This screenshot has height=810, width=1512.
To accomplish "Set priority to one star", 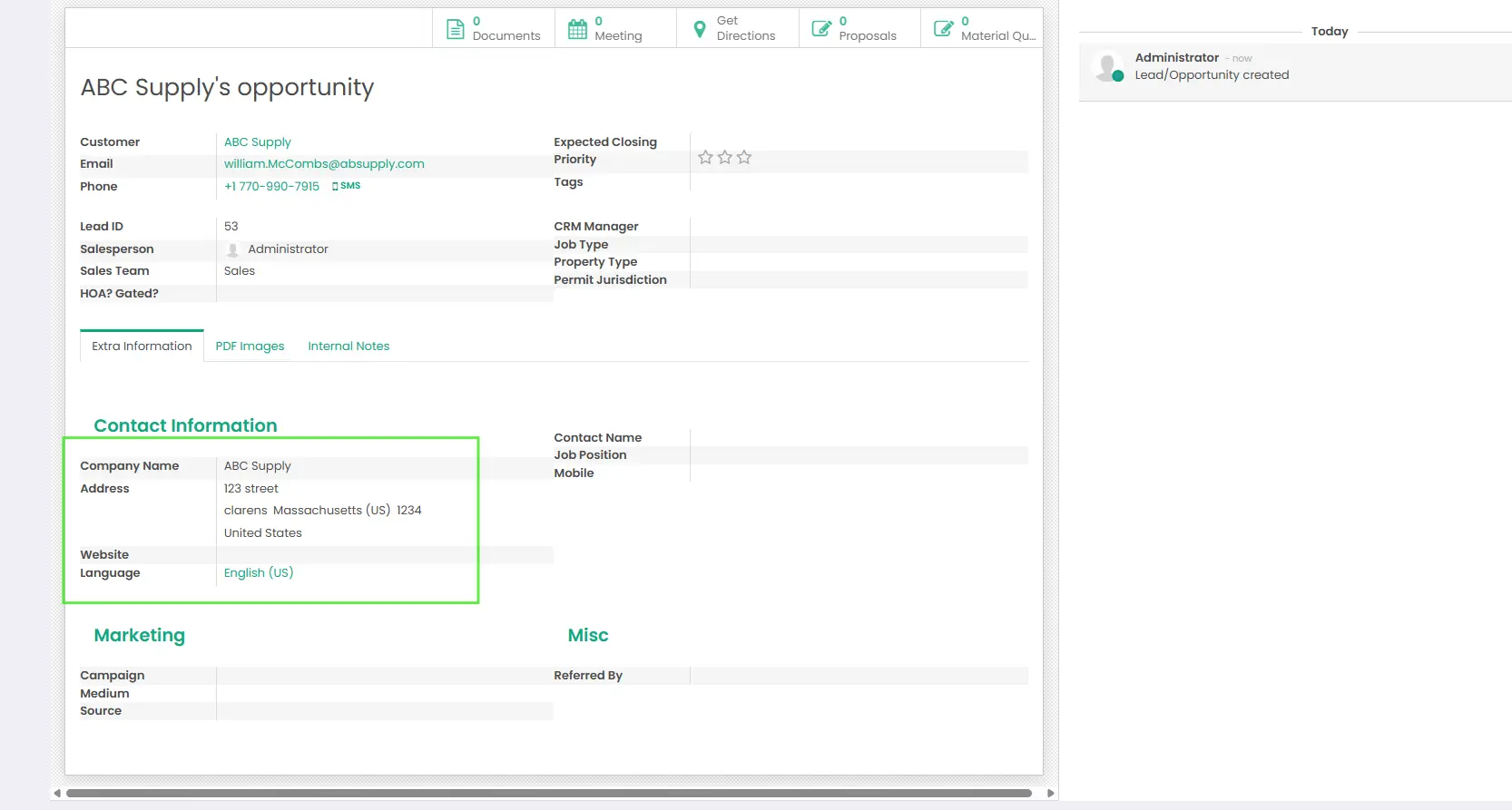I will click(x=705, y=158).
